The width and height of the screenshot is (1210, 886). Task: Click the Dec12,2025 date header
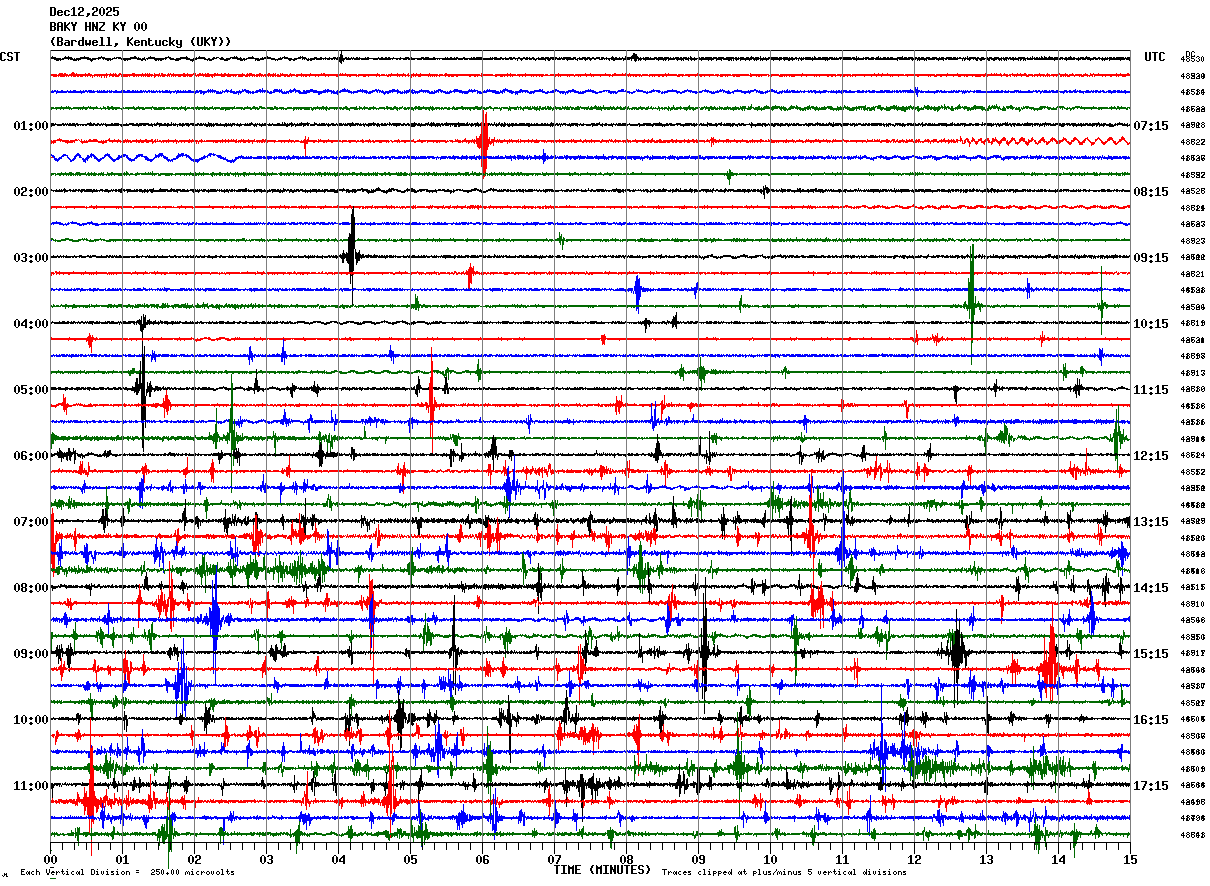coord(84,12)
